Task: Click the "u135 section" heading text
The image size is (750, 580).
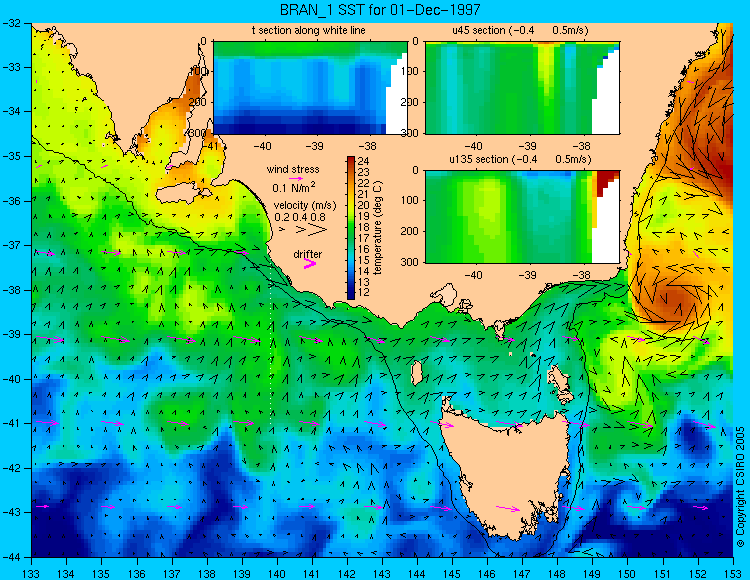Action: 476,159
